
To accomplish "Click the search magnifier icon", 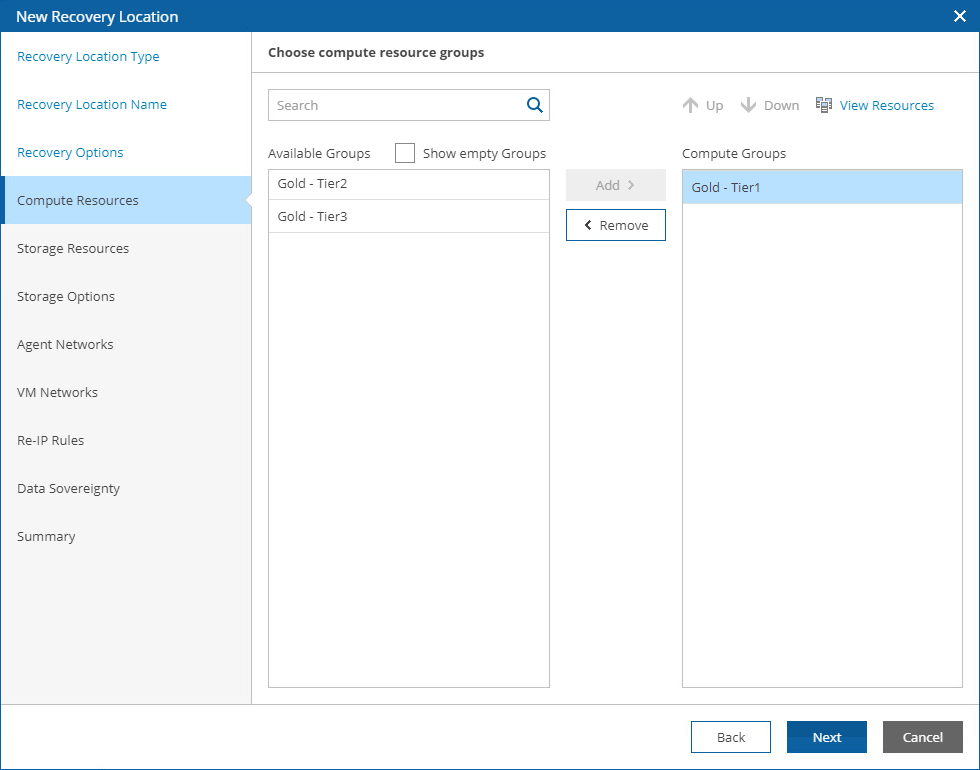I will 534,105.
